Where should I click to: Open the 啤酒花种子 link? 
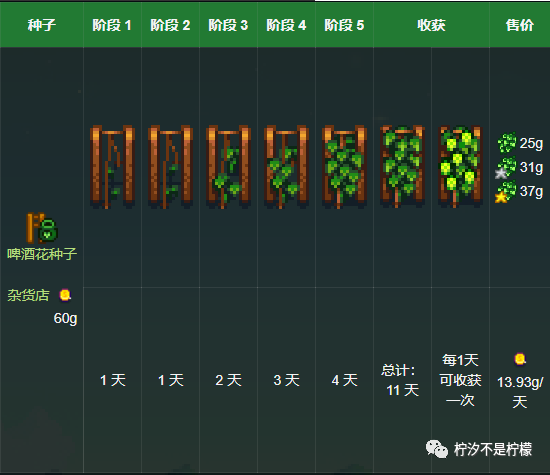[x=42, y=254]
